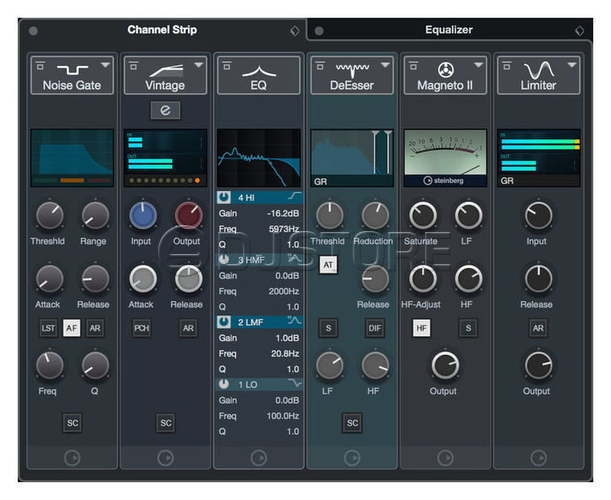Click the Channel Strip preset diamond icon
Viewport: 611px width, 500px height.
pyautogui.click(x=295, y=30)
